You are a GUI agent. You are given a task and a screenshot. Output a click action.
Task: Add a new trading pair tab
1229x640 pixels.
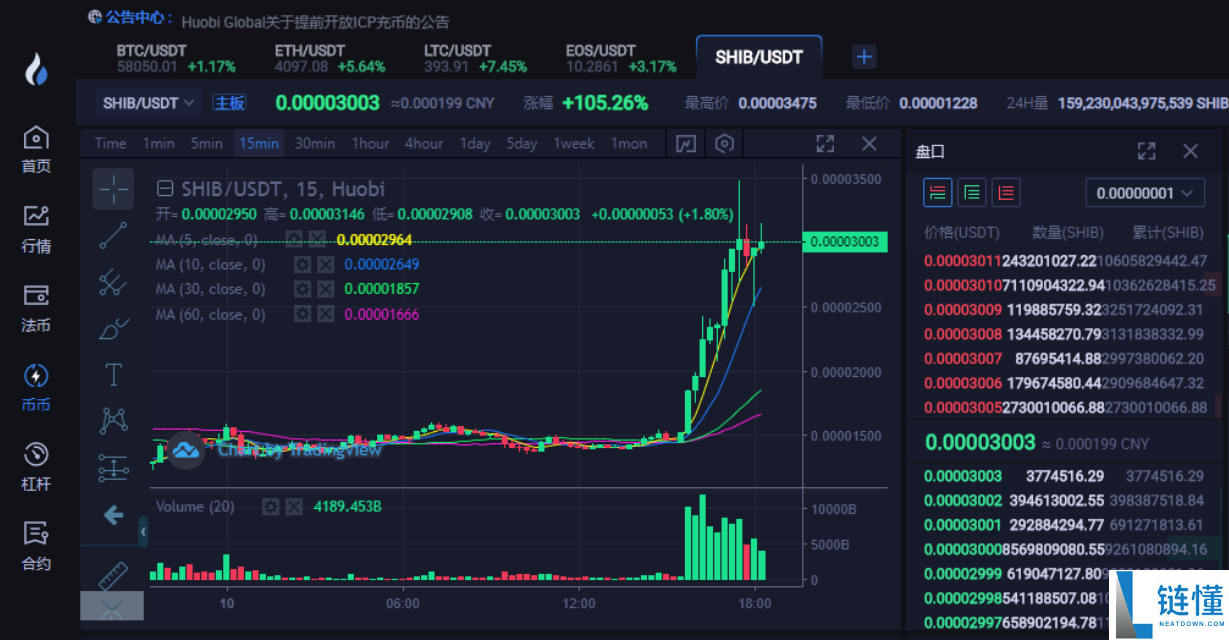(x=864, y=57)
